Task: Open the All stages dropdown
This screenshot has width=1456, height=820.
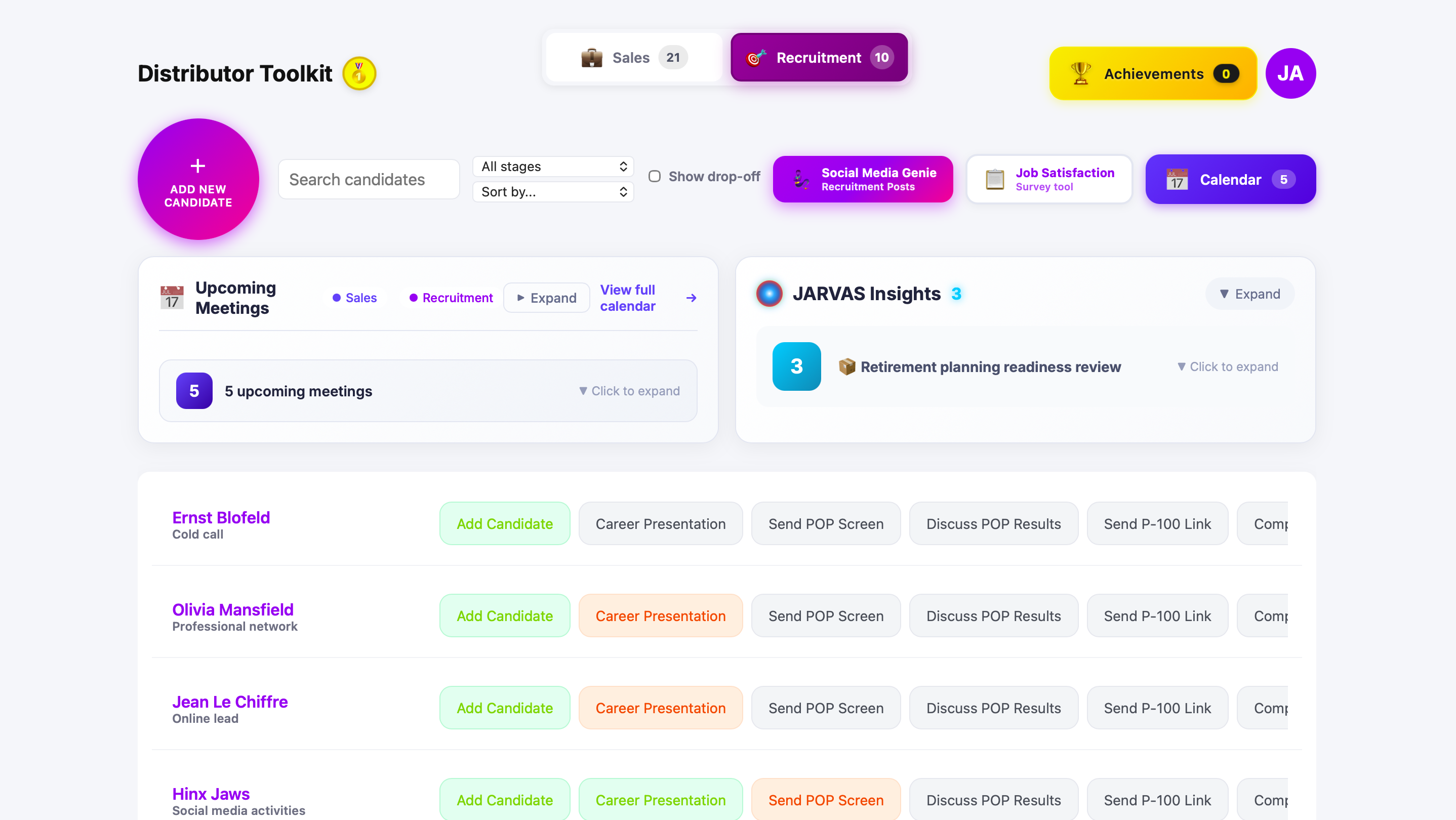Action: click(553, 166)
